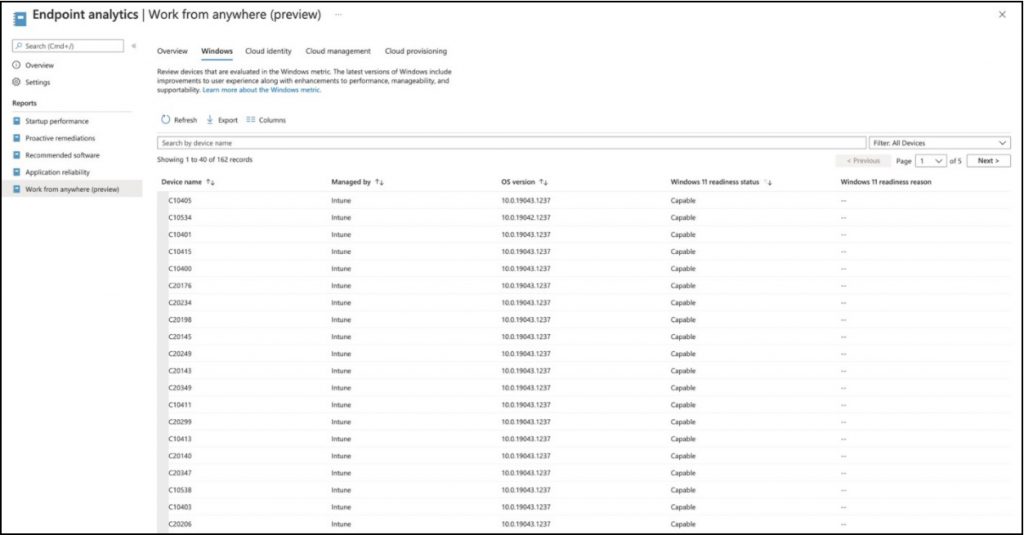
Task: Click the search magnifier icon in sidebar
Action: pos(20,46)
